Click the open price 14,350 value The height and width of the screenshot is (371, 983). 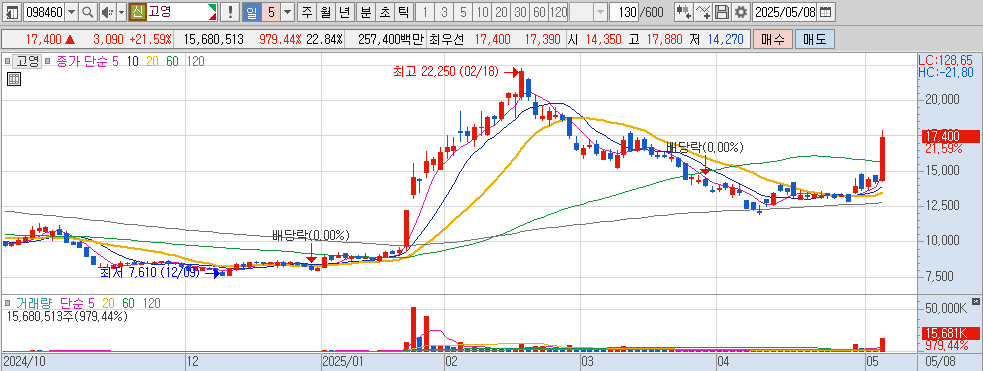[603, 39]
